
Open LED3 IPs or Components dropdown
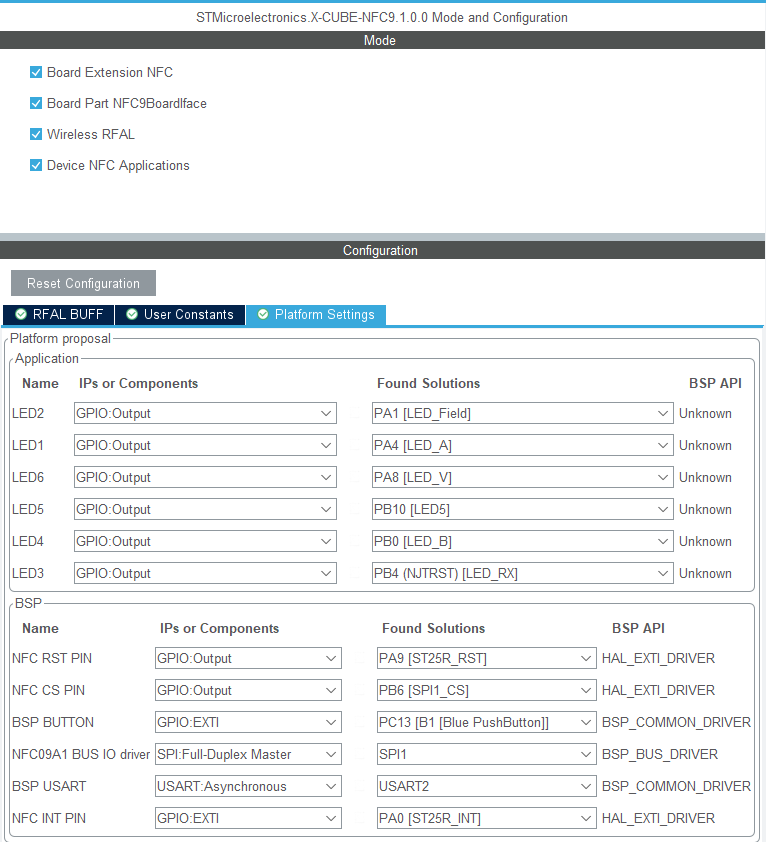205,573
